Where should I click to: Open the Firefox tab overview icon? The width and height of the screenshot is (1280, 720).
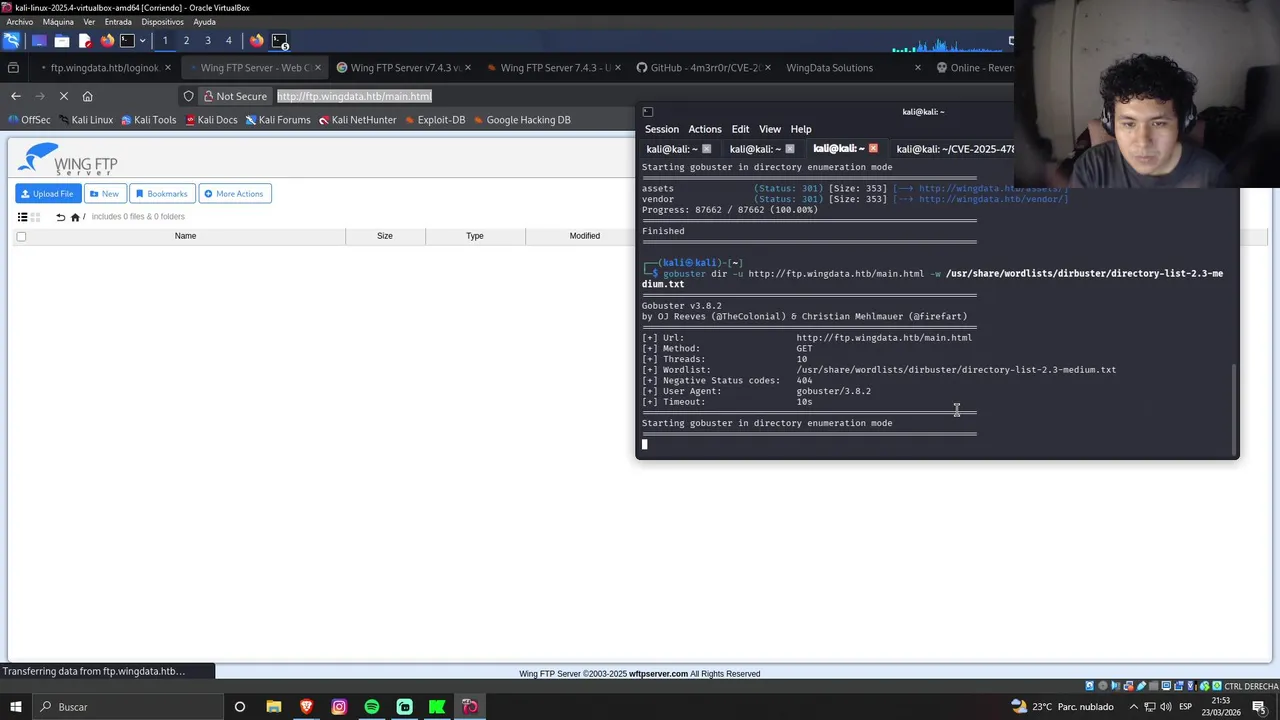[13, 68]
